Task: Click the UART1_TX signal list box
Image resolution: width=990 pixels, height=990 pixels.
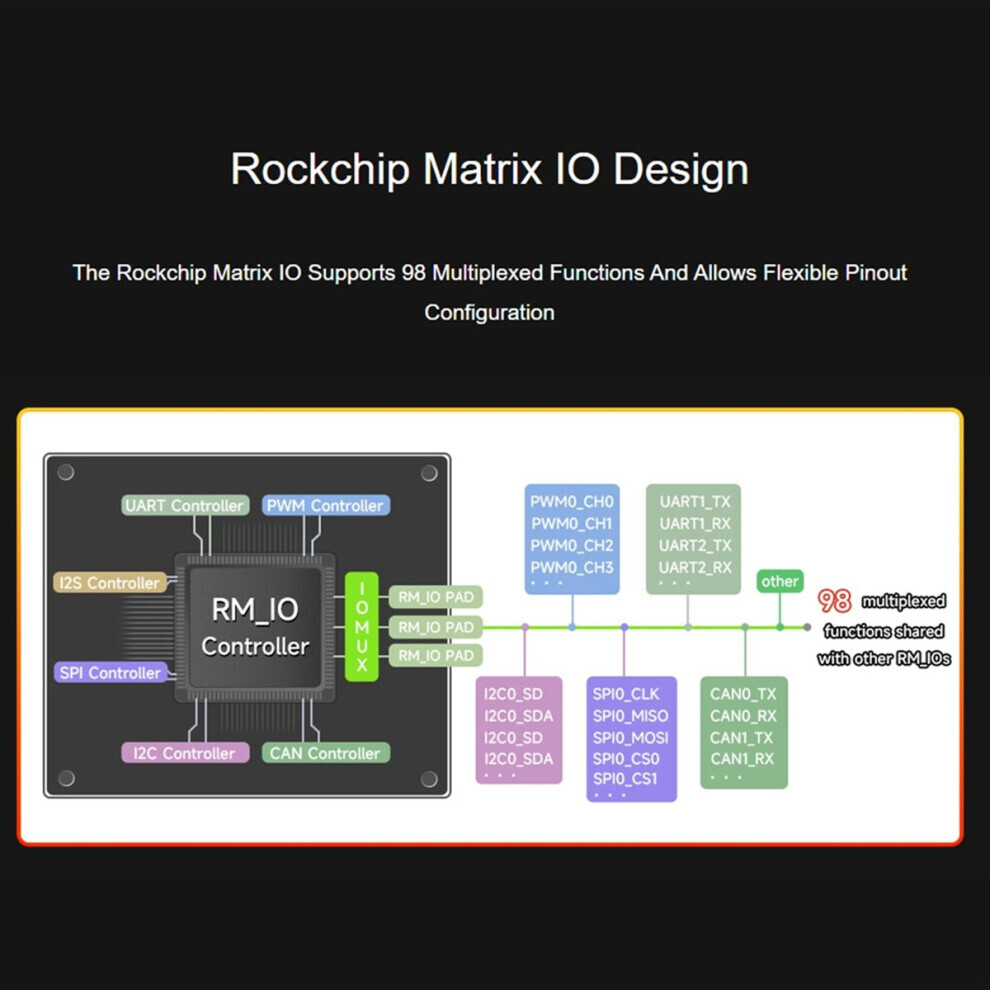Action: 693,539
